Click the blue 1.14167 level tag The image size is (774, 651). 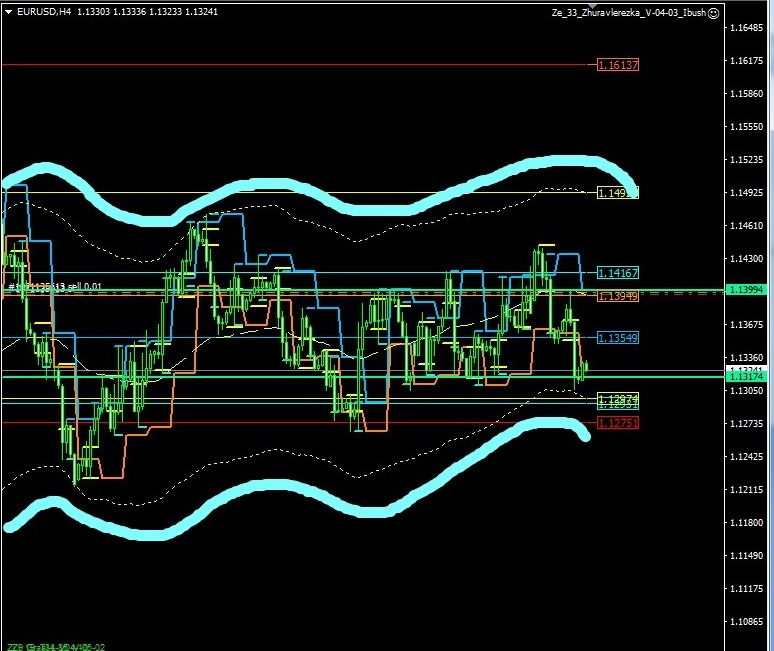[617, 272]
